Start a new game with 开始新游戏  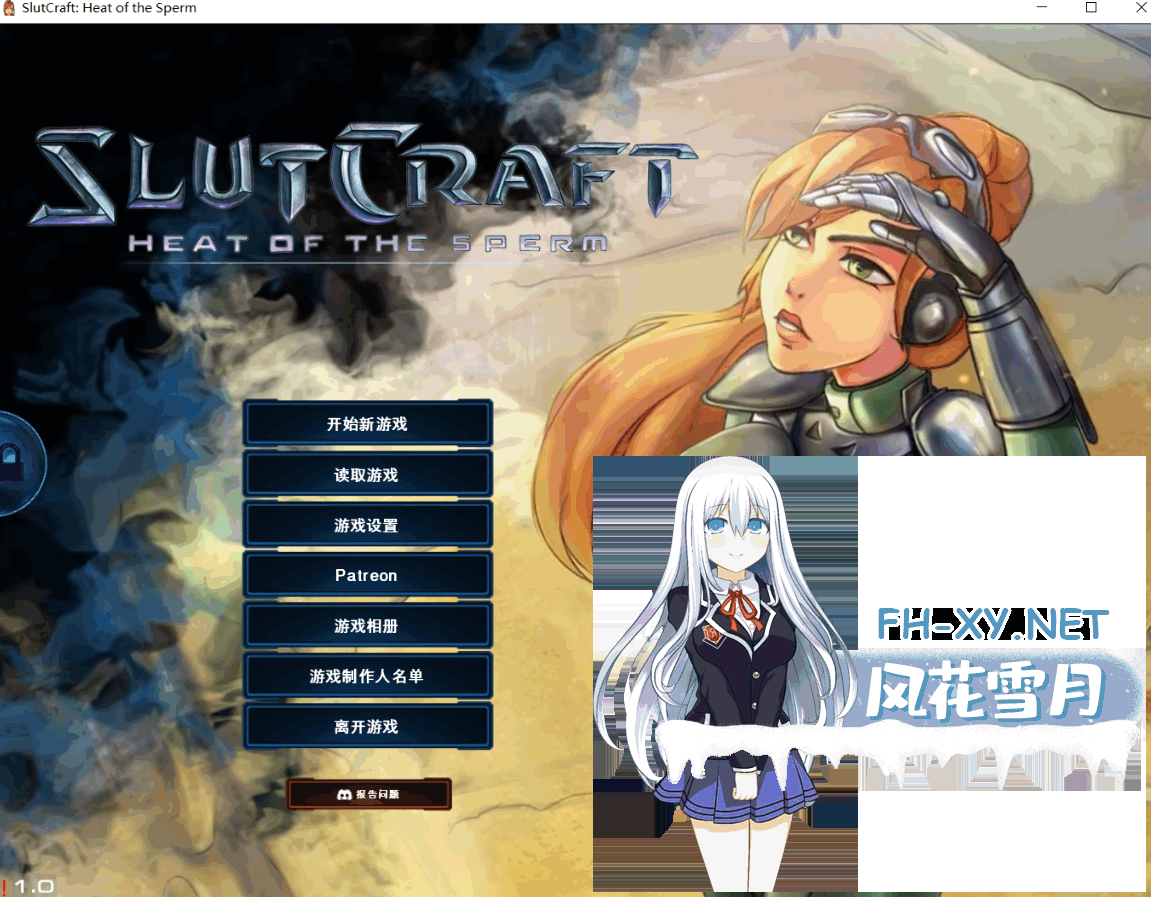[x=367, y=424]
